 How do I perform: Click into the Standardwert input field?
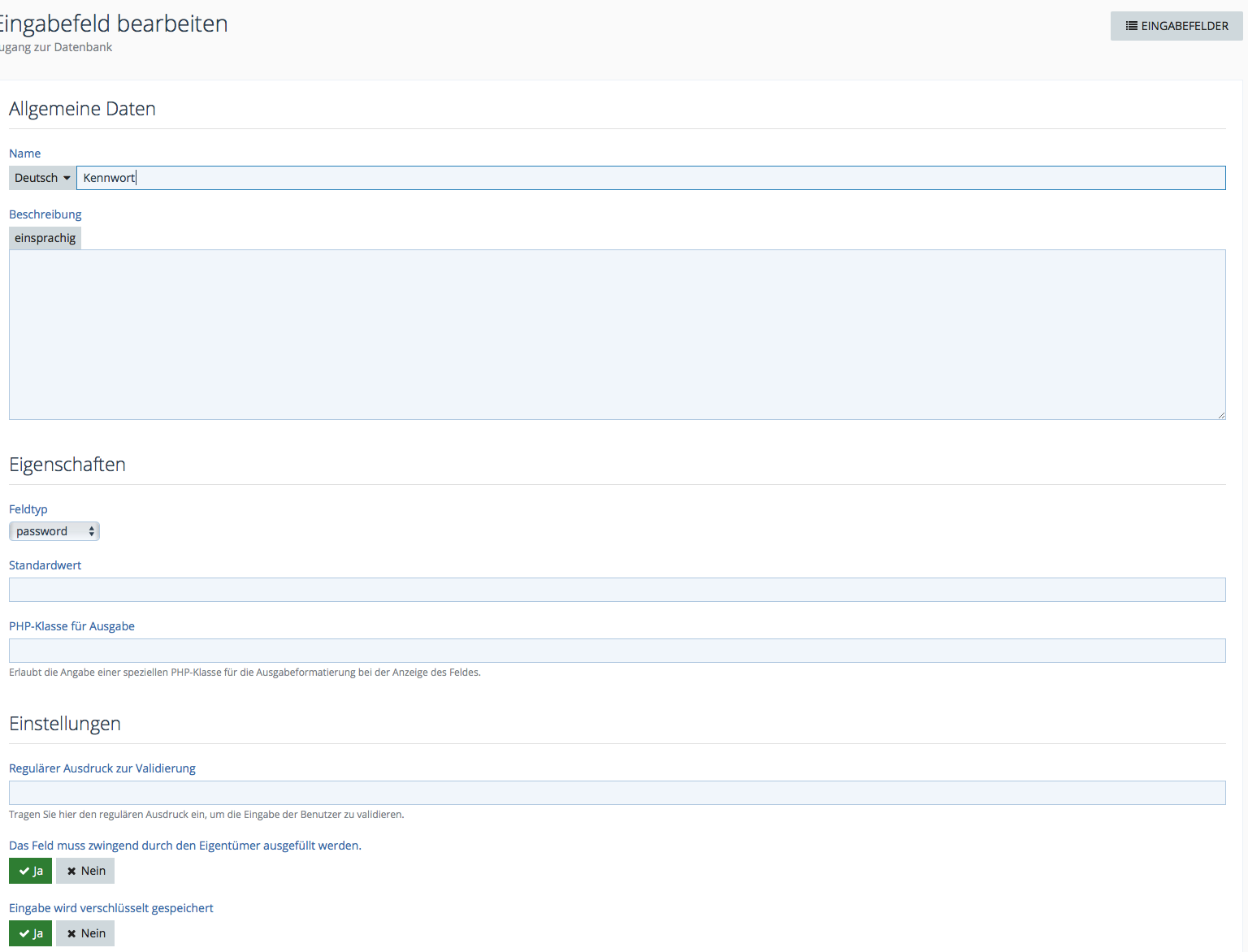pos(617,590)
